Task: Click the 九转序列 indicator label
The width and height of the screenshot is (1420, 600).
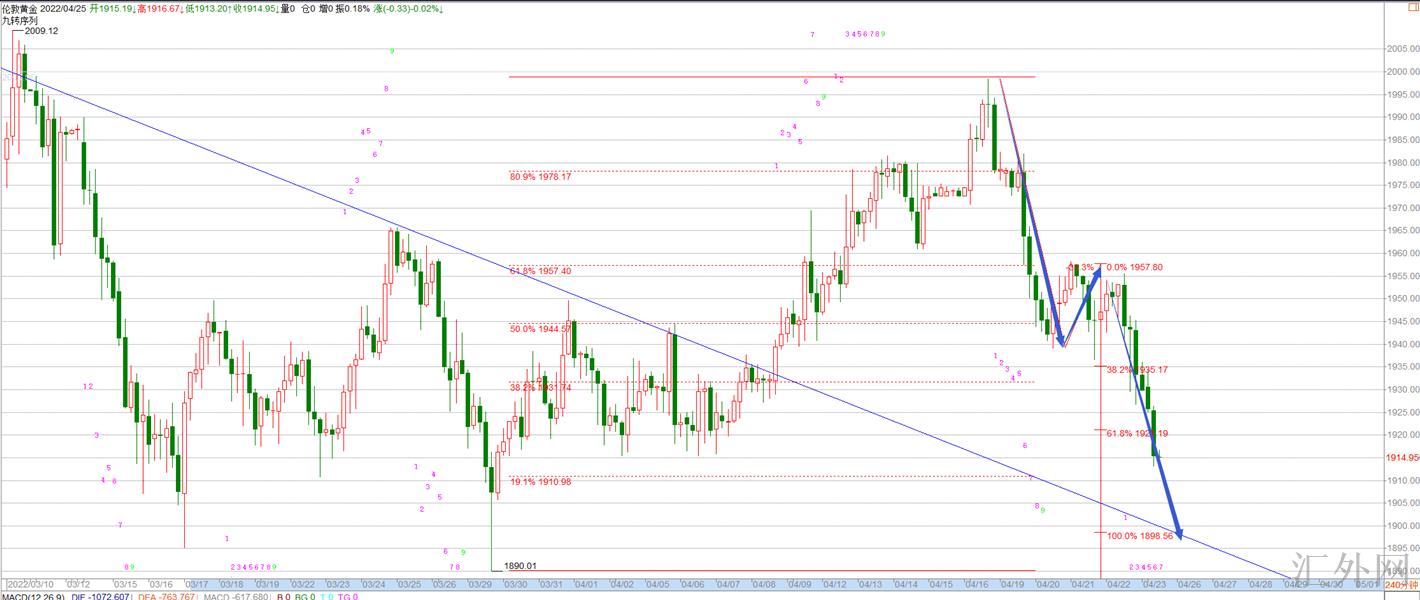Action: click(x=20, y=20)
